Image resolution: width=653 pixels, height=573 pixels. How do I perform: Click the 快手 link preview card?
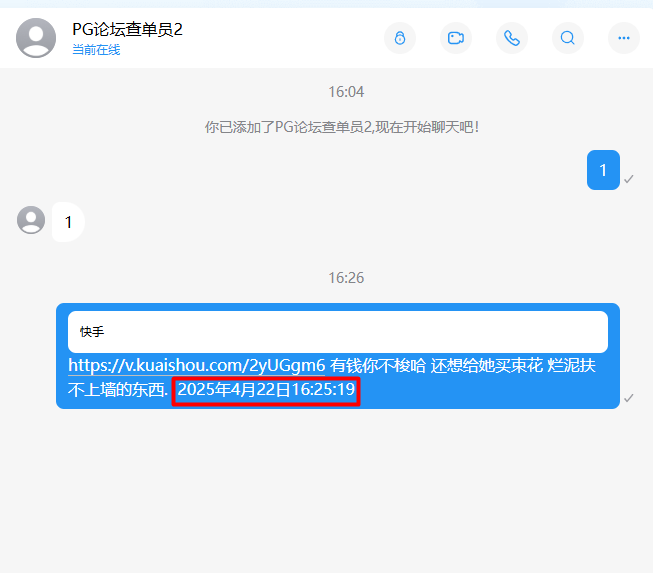pos(338,332)
